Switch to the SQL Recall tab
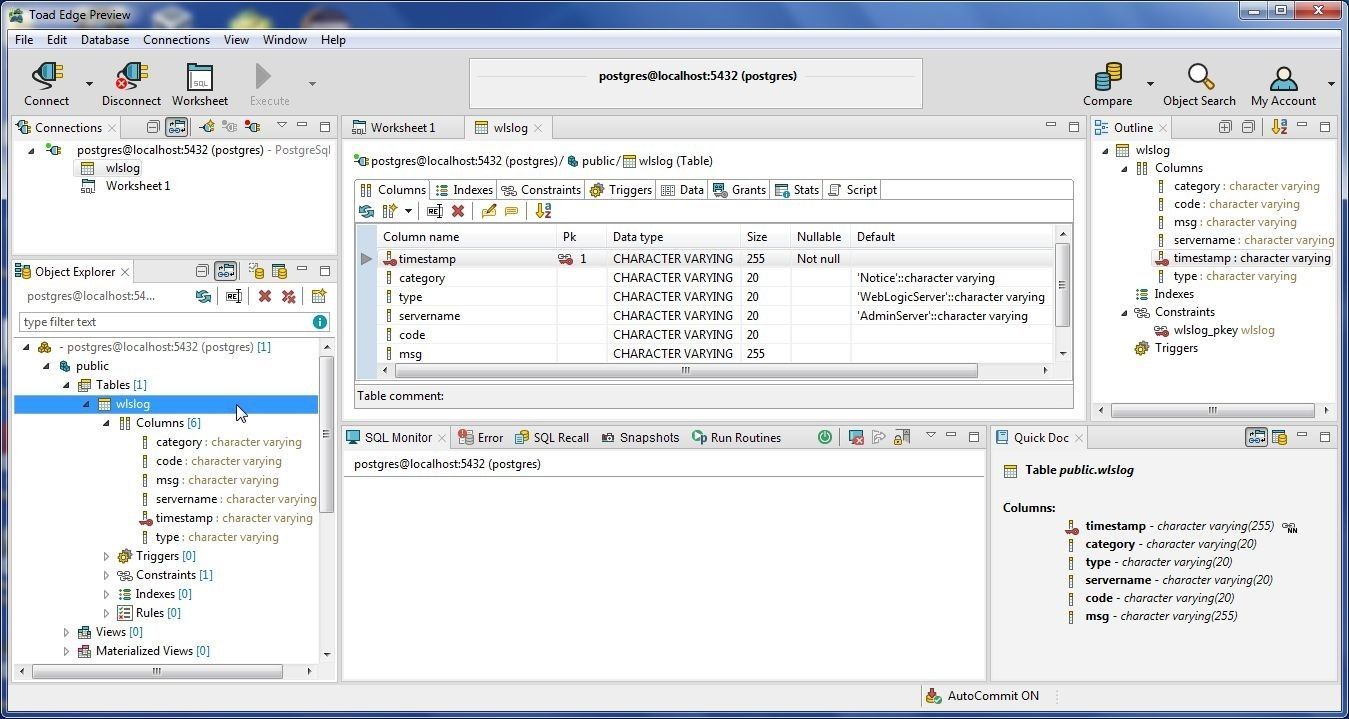This screenshot has height=719, width=1349. pos(552,438)
